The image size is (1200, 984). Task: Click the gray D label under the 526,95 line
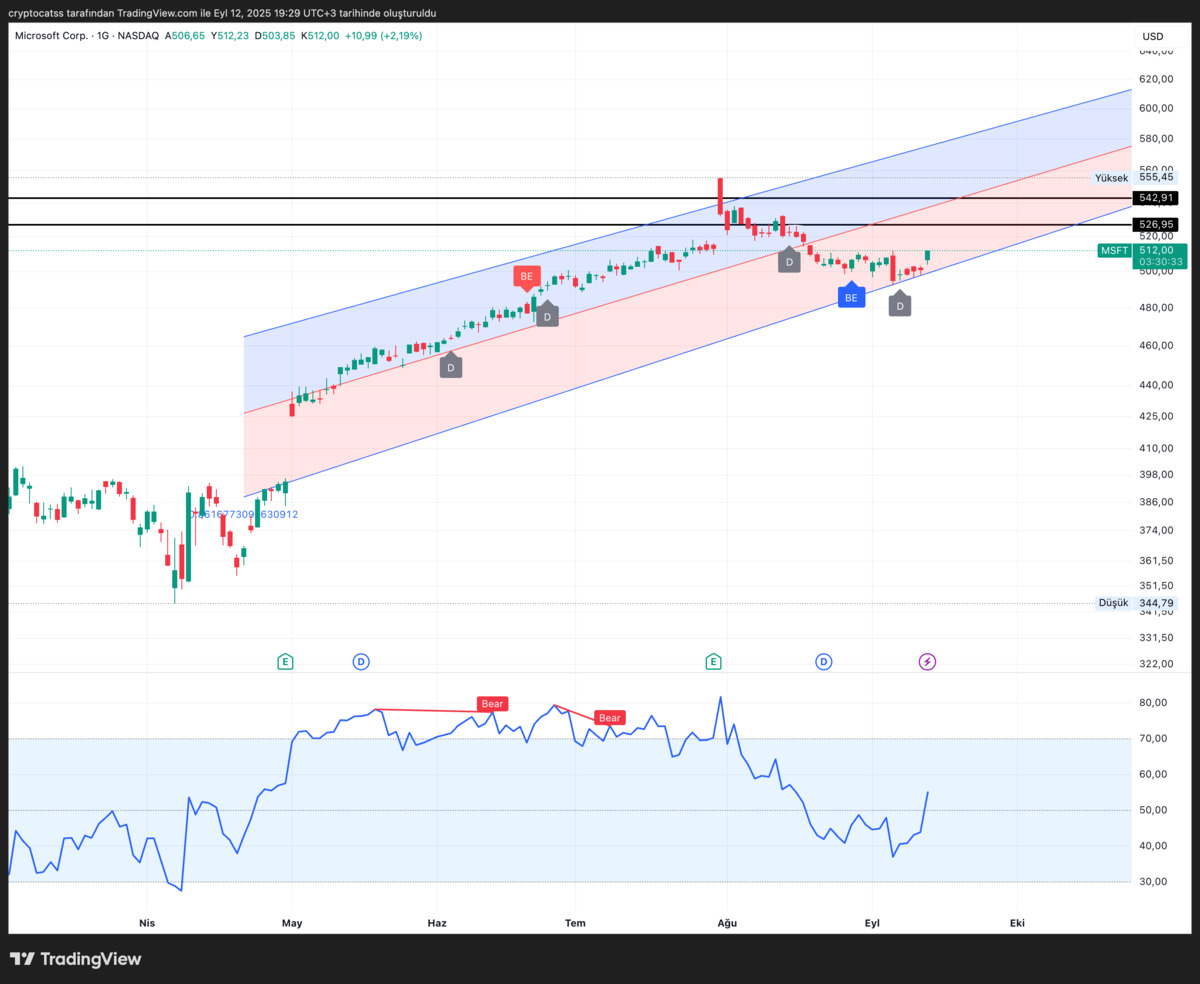(789, 260)
